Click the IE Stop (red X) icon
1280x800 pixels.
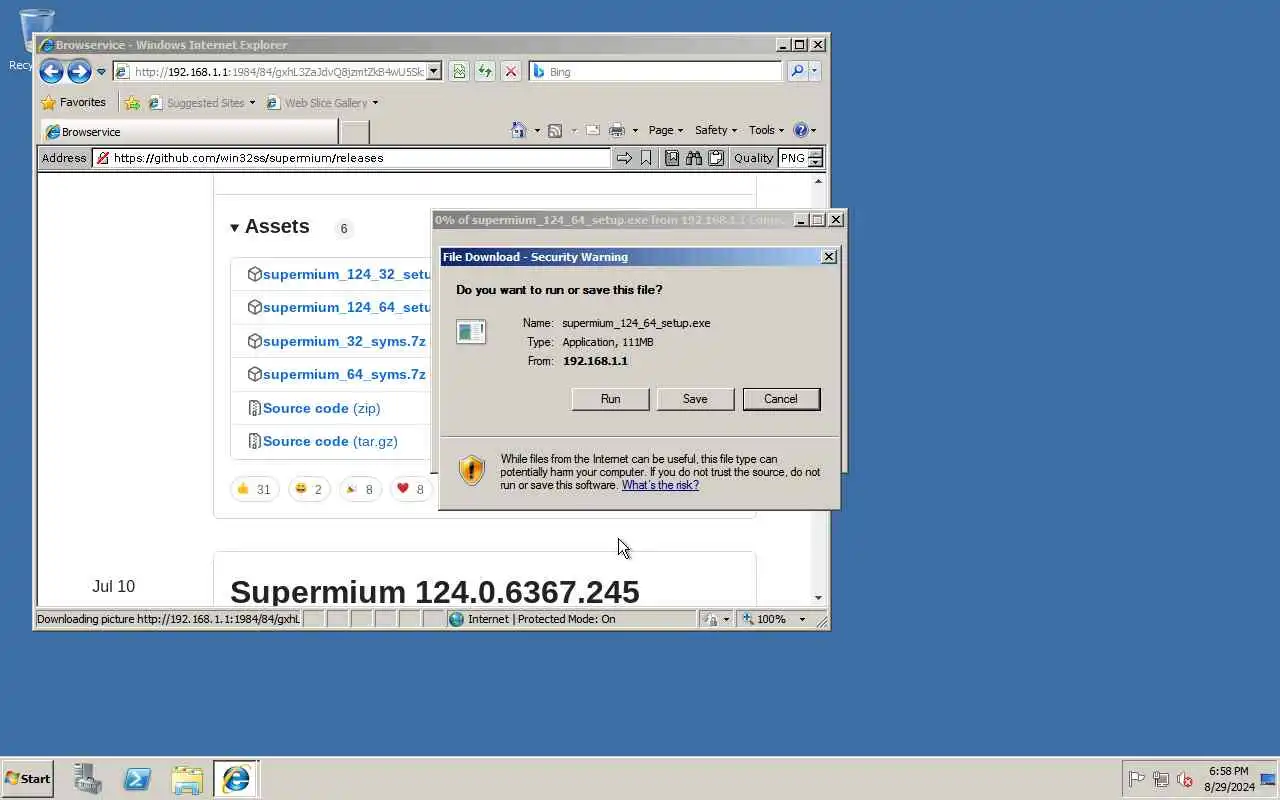(511, 71)
